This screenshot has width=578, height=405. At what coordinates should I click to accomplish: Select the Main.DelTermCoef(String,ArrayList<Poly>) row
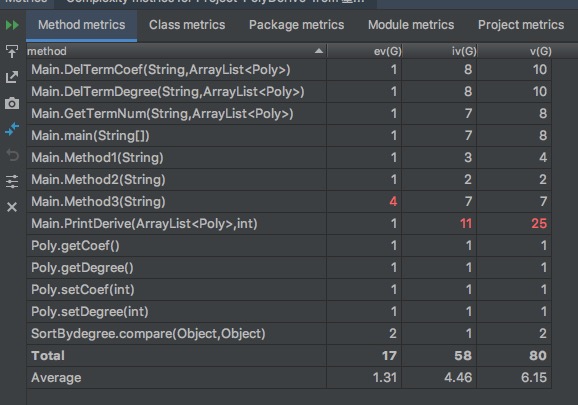[x=289, y=70]
